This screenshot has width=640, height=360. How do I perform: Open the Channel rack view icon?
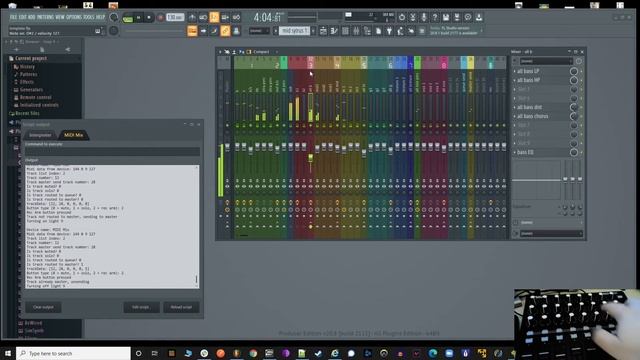[x=345, y=31]
